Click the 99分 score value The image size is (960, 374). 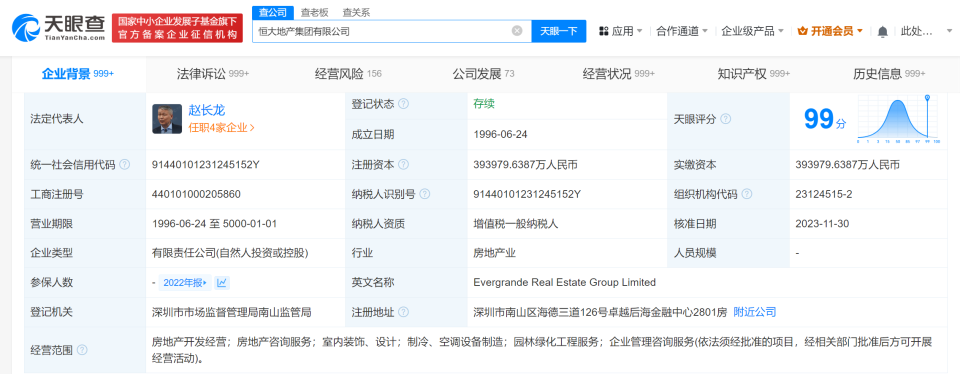824,119
